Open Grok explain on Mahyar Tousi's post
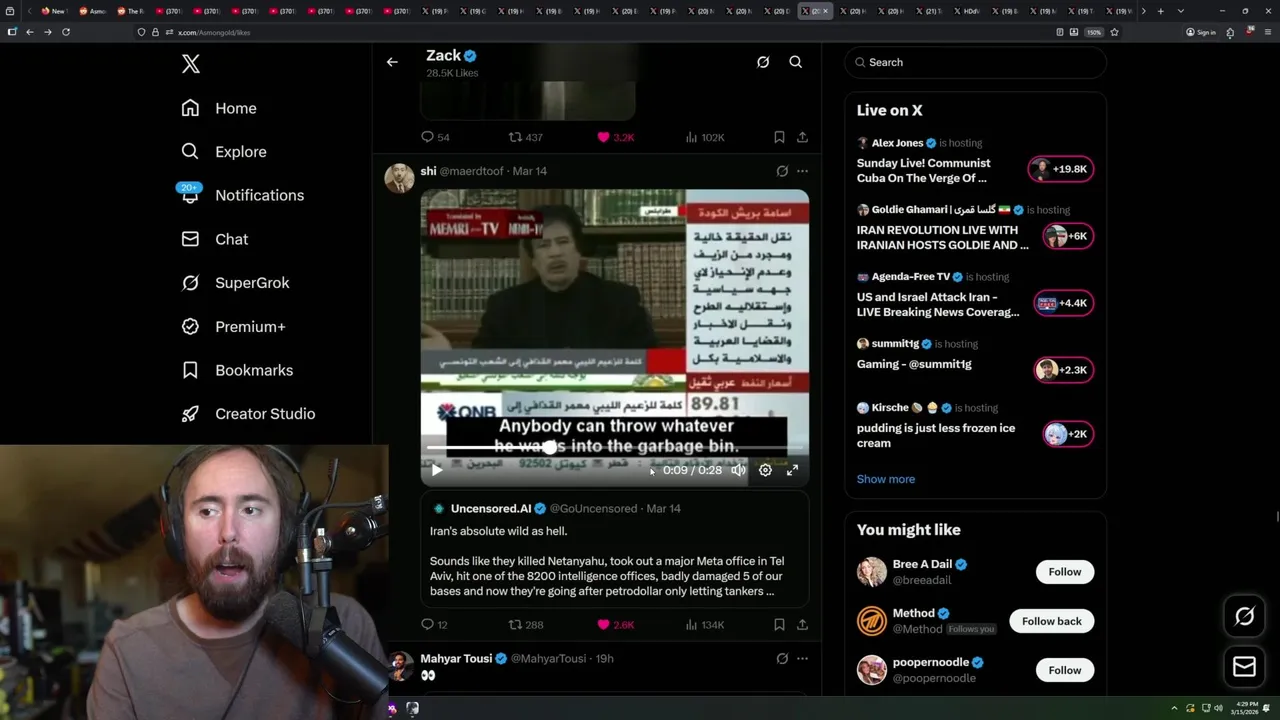Image resolution: width=1280 pixels, height=720 pixels. coord(782,658)
